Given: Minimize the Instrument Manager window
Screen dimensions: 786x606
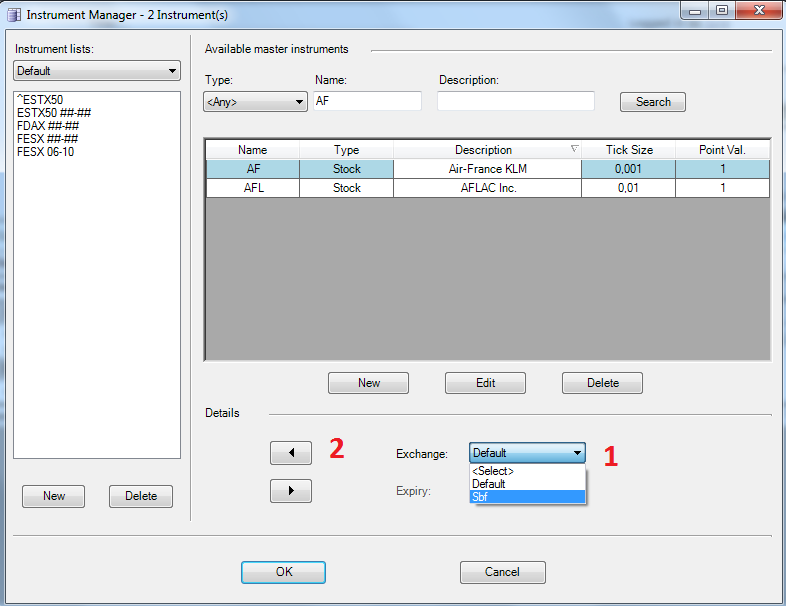Looking at the screenshot, I should pos(695,11).
